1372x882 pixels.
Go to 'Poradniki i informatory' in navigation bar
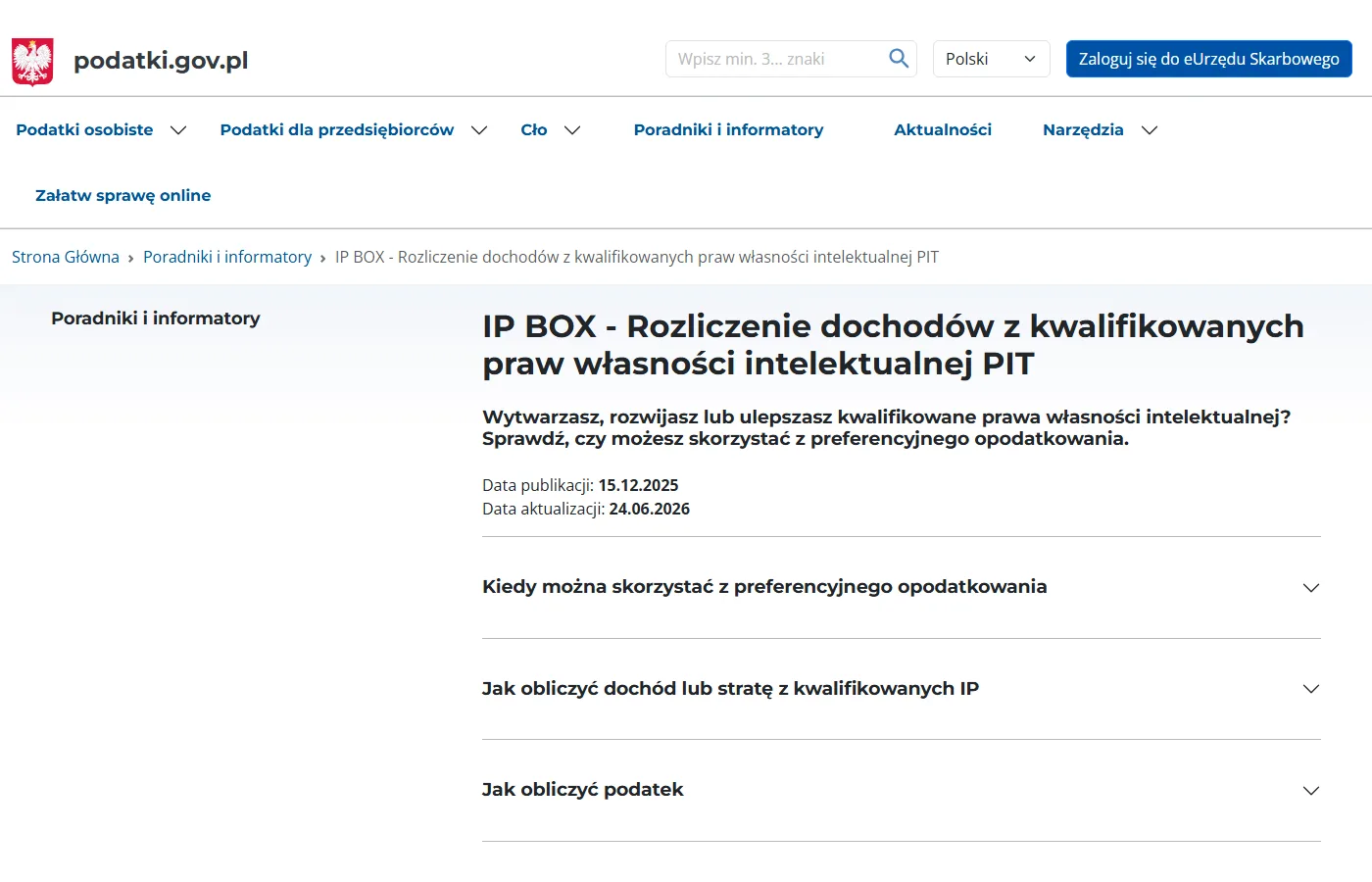click(728, 129)
